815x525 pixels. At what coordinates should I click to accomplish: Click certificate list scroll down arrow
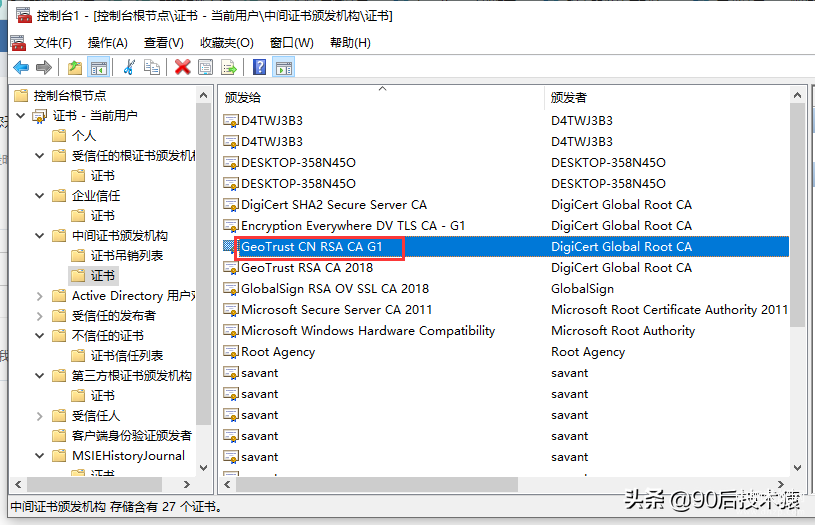(x=797, y=468)
